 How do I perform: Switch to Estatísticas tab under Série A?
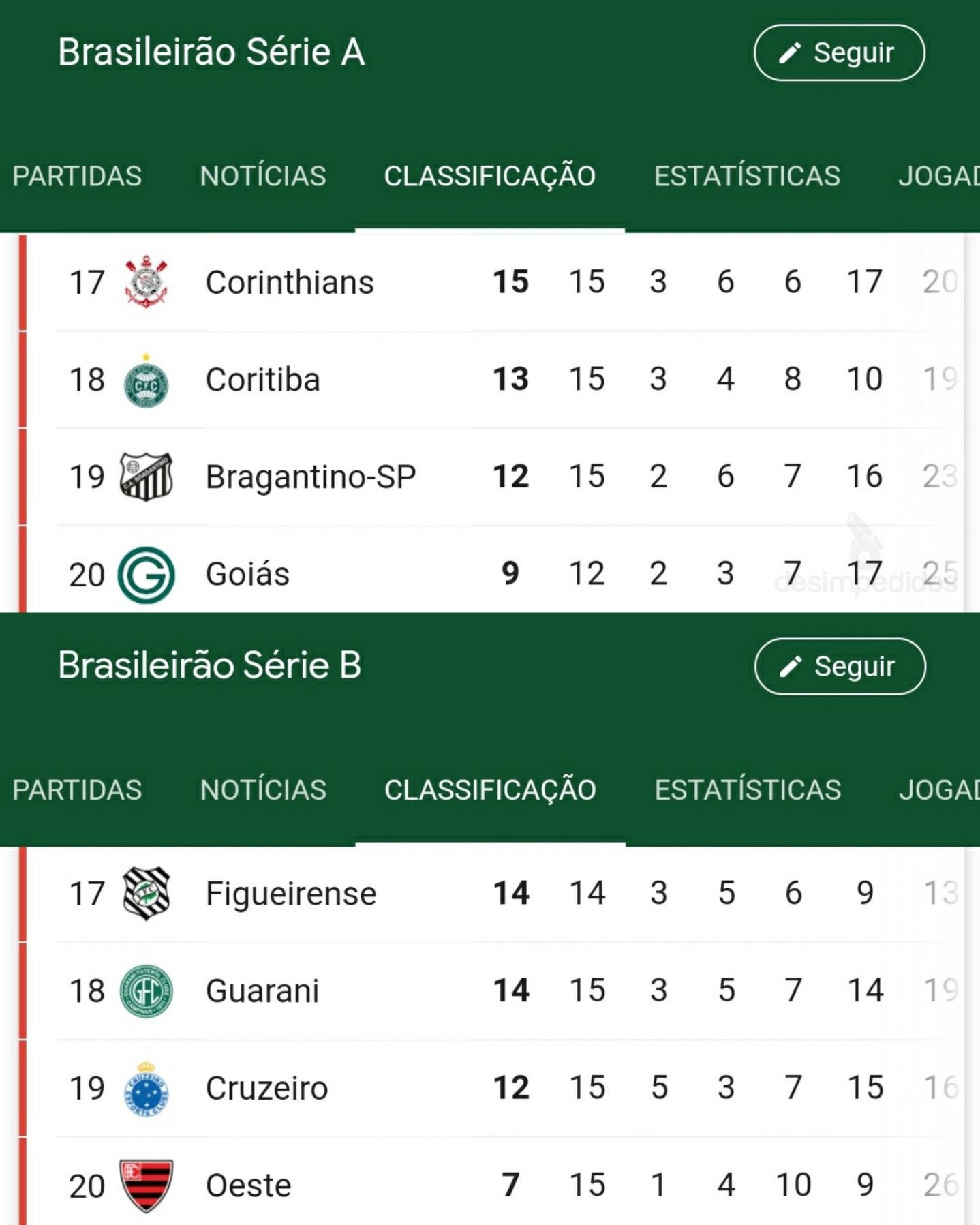pos(747,176)
